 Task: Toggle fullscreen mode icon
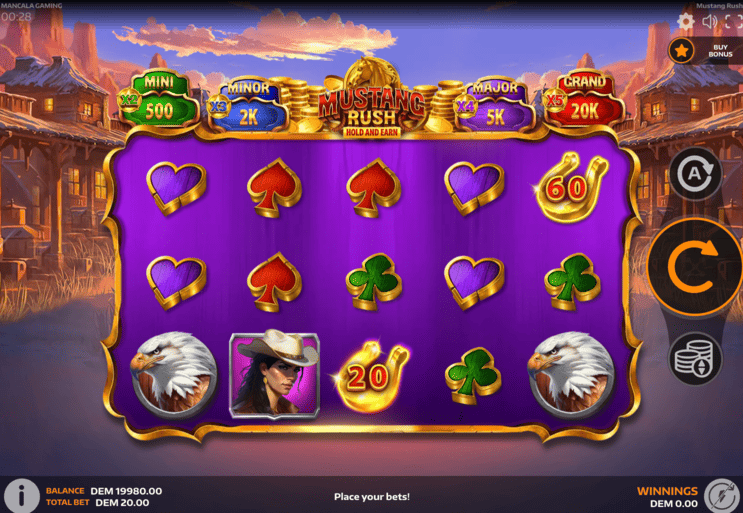click(733, 21)
